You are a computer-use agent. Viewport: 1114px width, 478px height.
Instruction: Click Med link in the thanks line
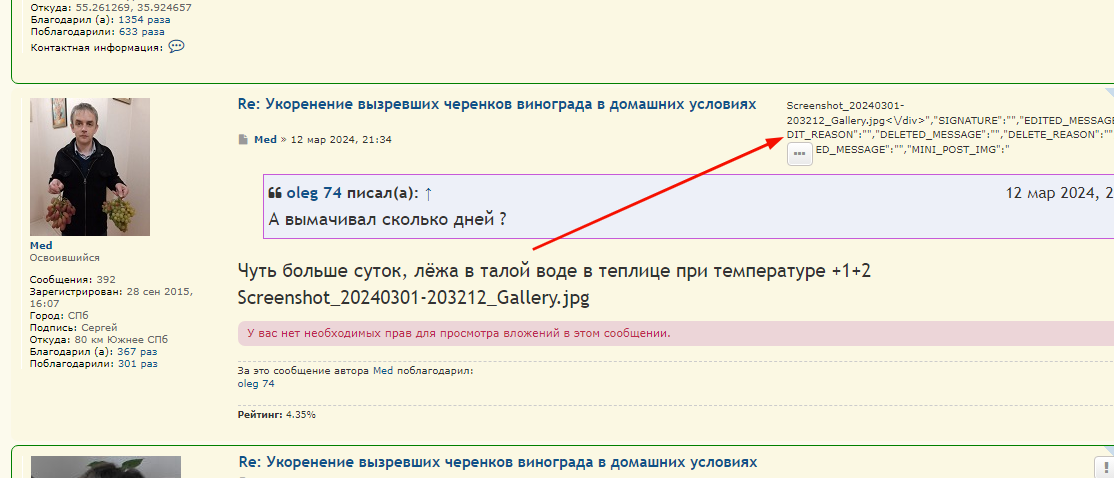pos(384,370)
